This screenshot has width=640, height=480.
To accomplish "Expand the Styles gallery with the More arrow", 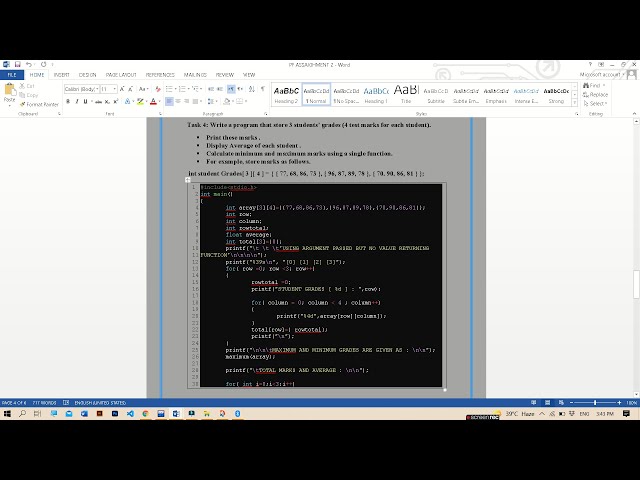I will pos(575,102).
